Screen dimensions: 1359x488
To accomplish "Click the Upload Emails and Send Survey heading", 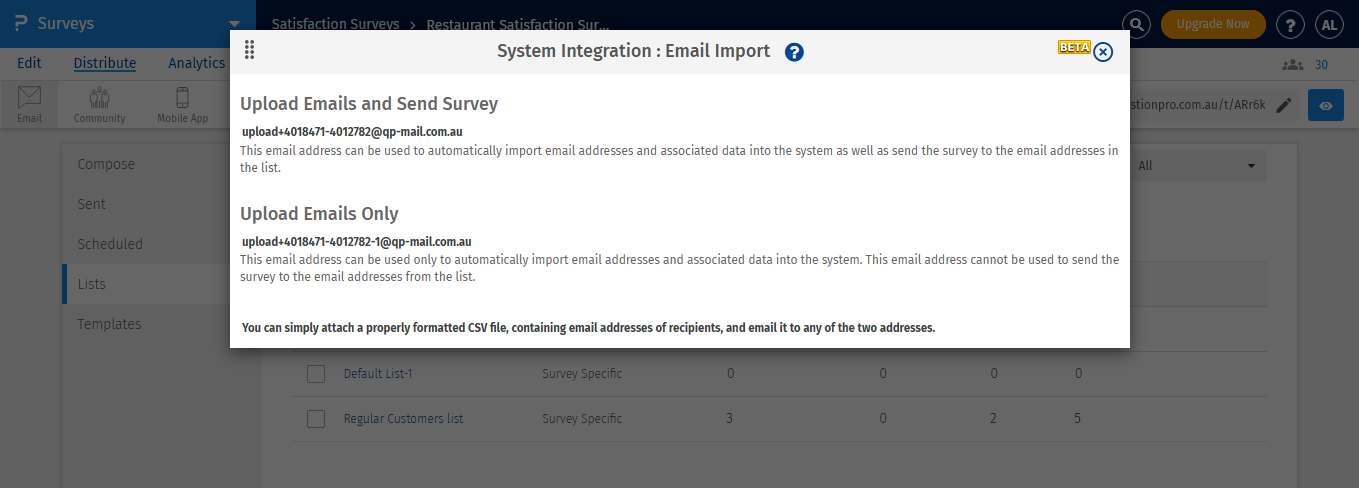I will coord(369,104).
